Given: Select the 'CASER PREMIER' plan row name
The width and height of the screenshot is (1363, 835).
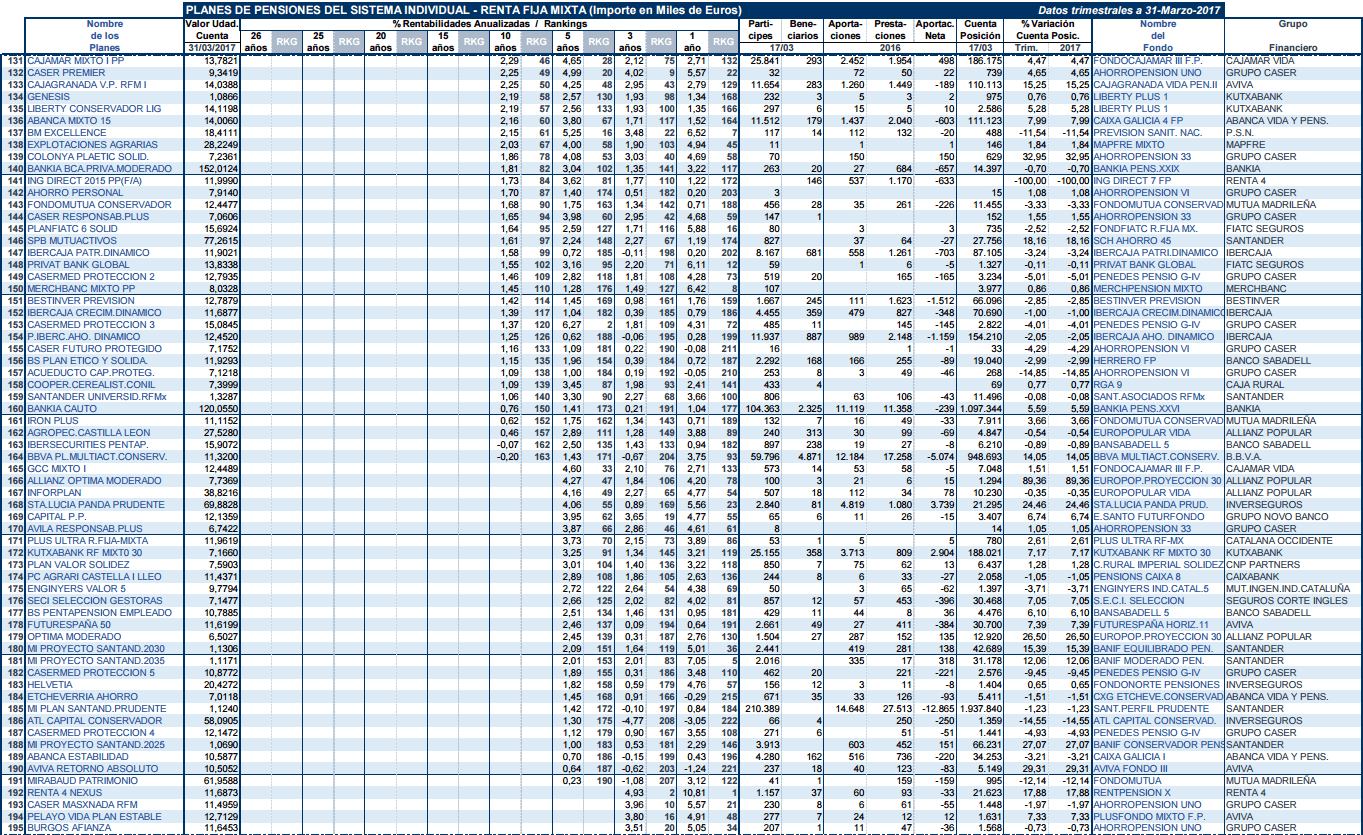Looking at the screenshot, I should (x=65, y=73).
